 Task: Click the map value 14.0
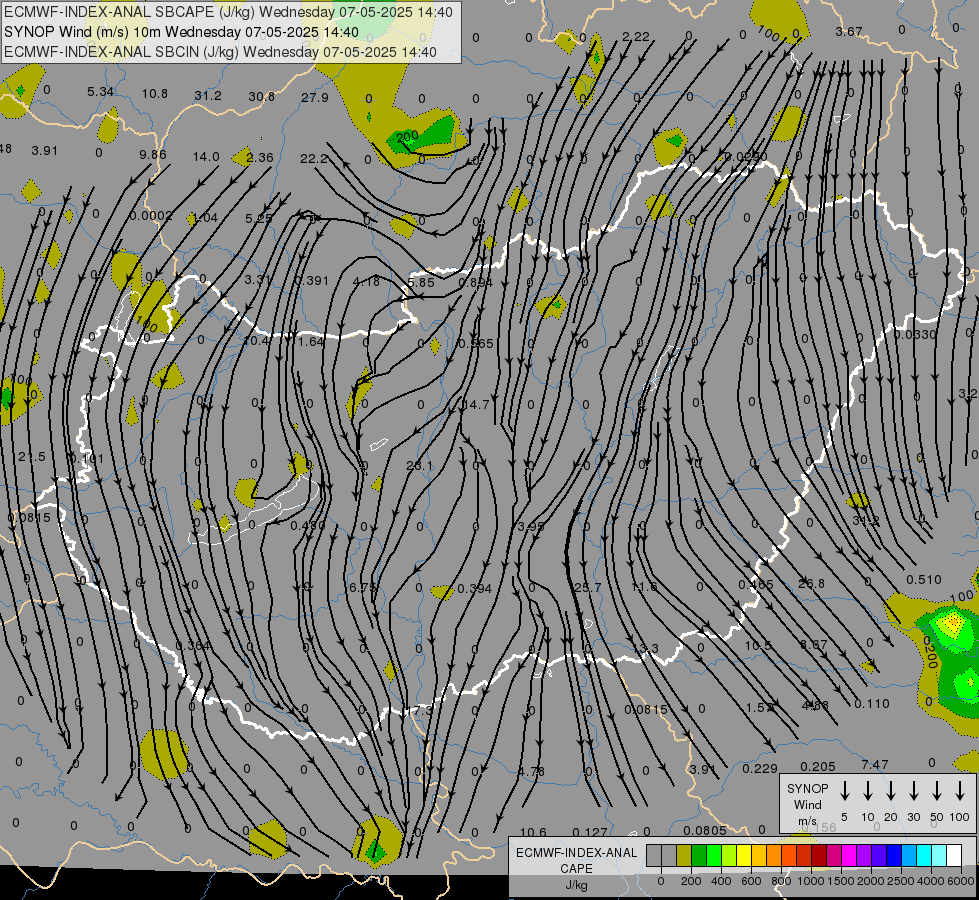click(x=206, y=156)
